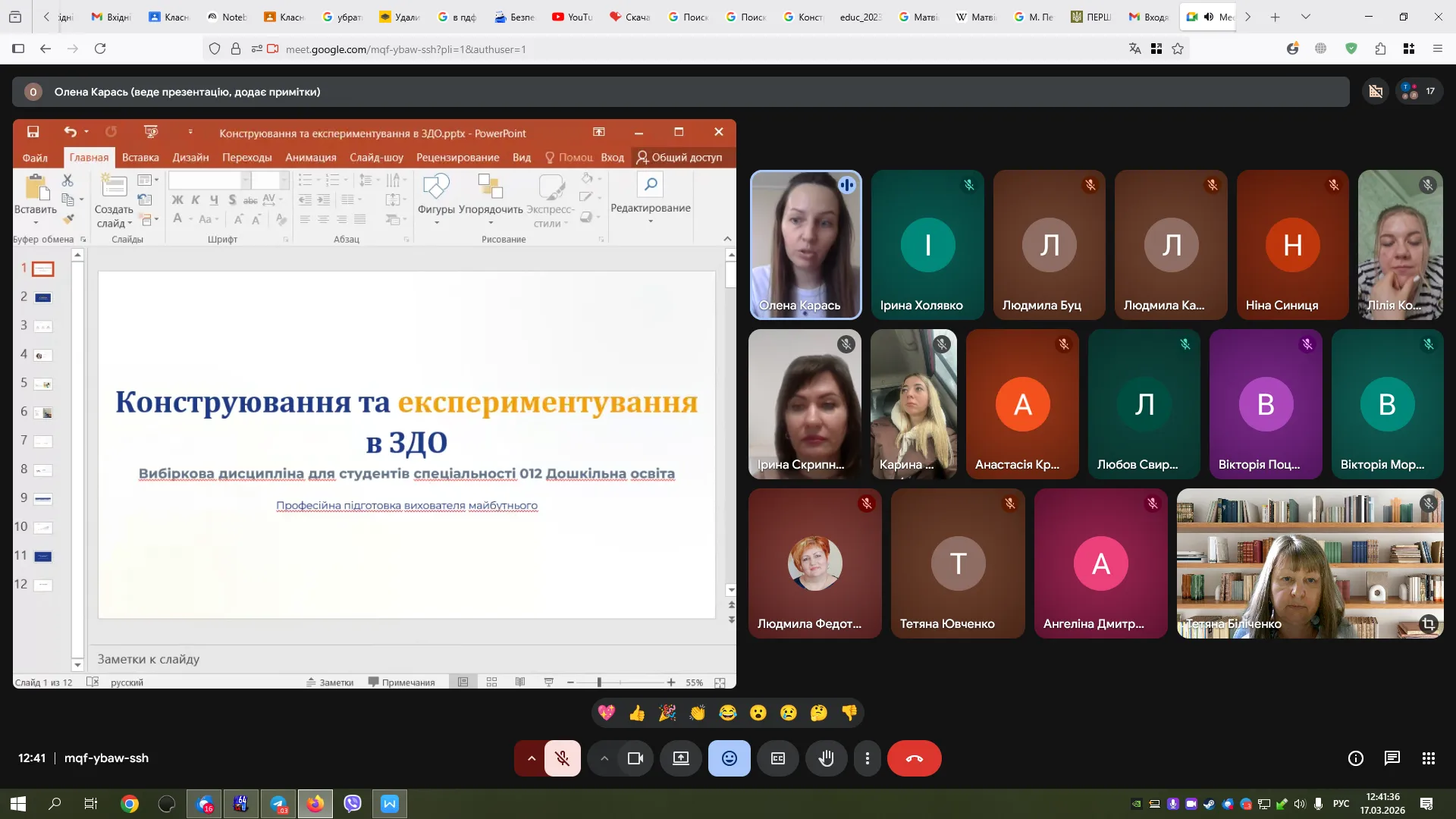Send thumbs up emoji reaction
Viewport: 1456px width, 819px height.
click(x=637, y=713)
